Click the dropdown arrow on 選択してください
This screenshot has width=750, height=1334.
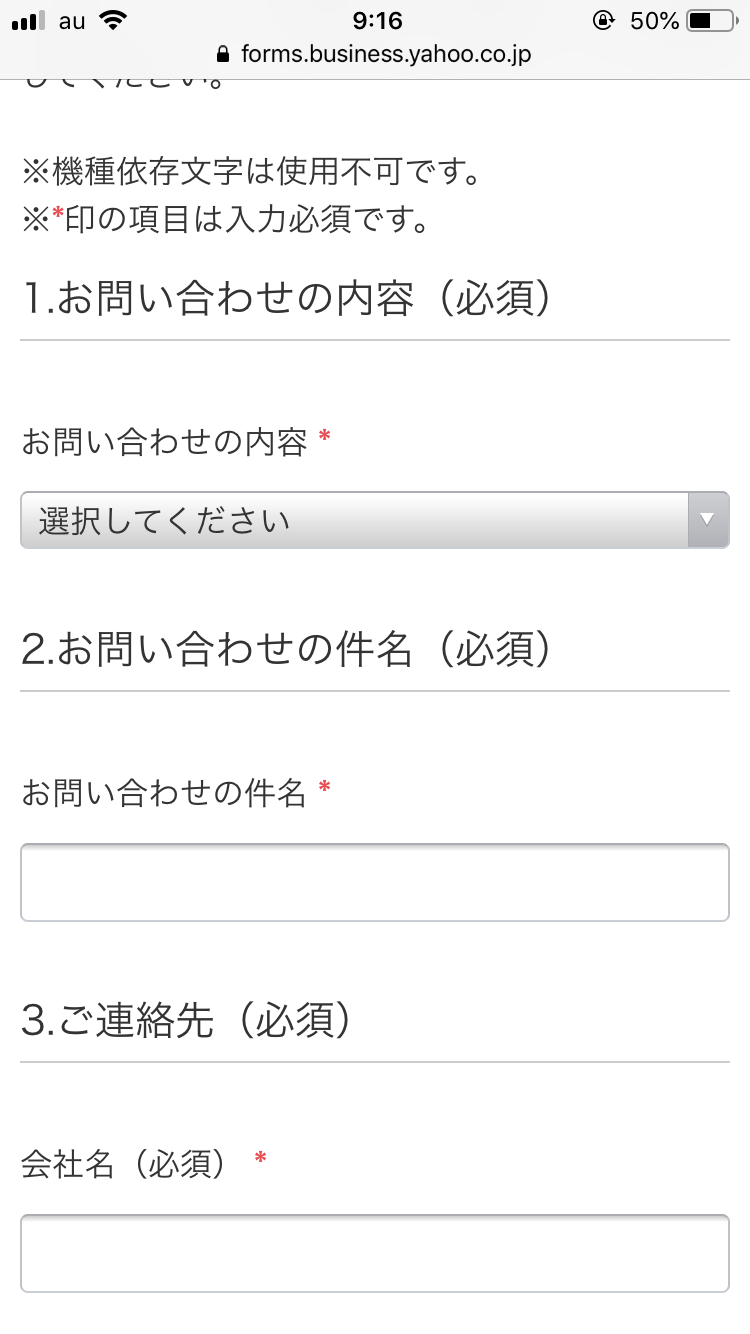(x=708, y=520)
